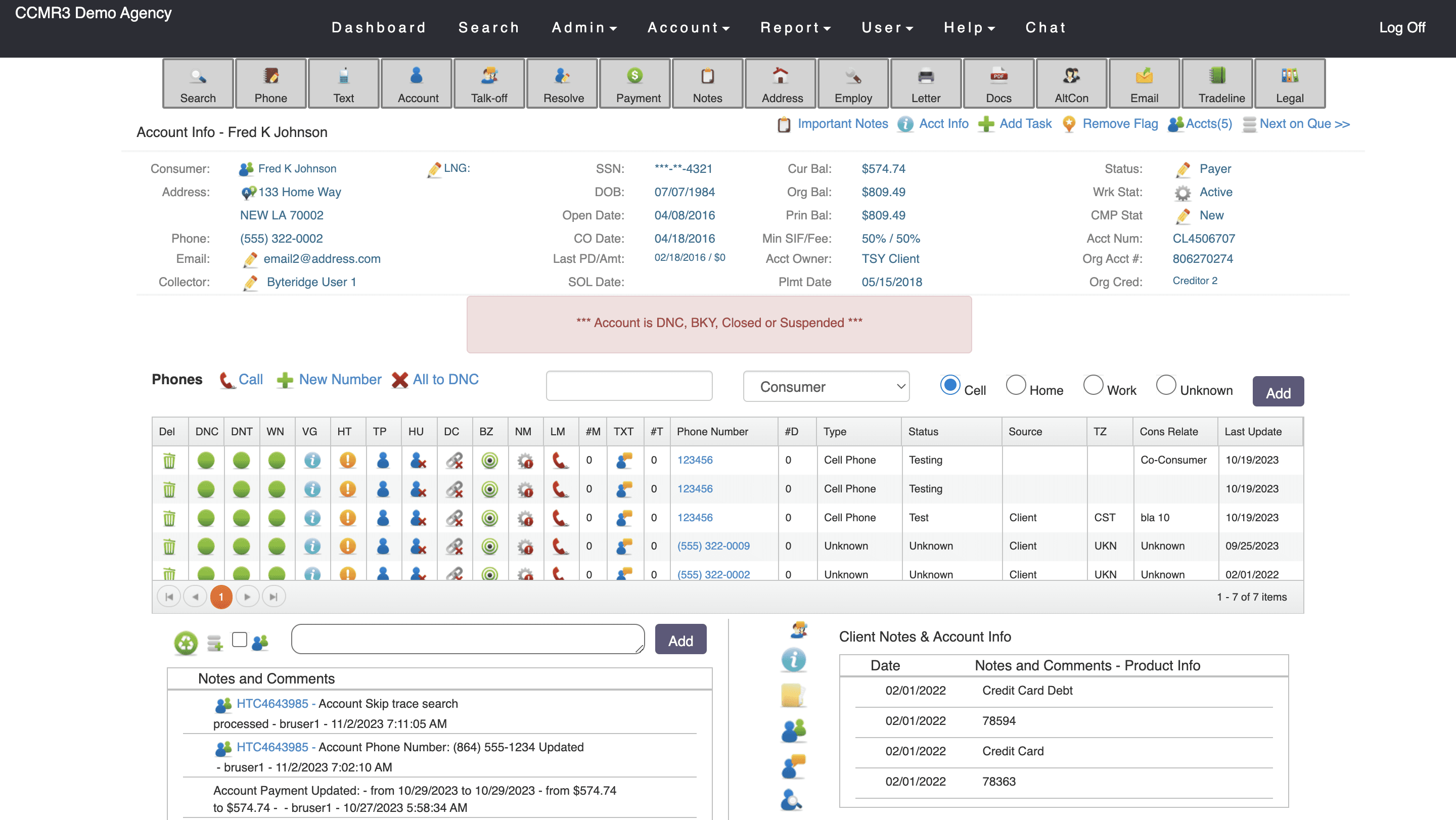The image size is (1456, 820).
Task: Click the red X All to DNC icon
Action: [x=400, y=380]
